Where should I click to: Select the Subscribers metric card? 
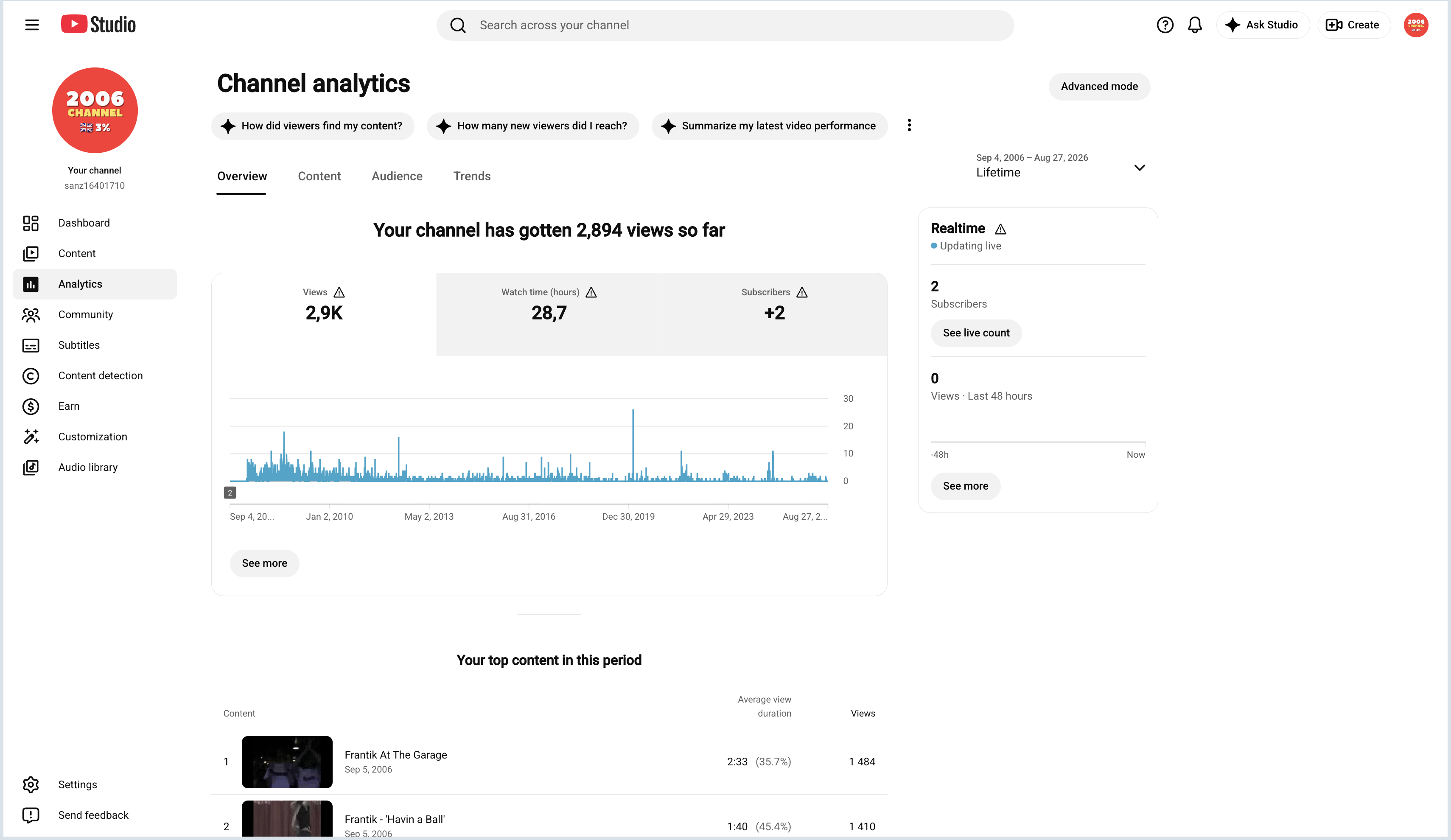774,314
